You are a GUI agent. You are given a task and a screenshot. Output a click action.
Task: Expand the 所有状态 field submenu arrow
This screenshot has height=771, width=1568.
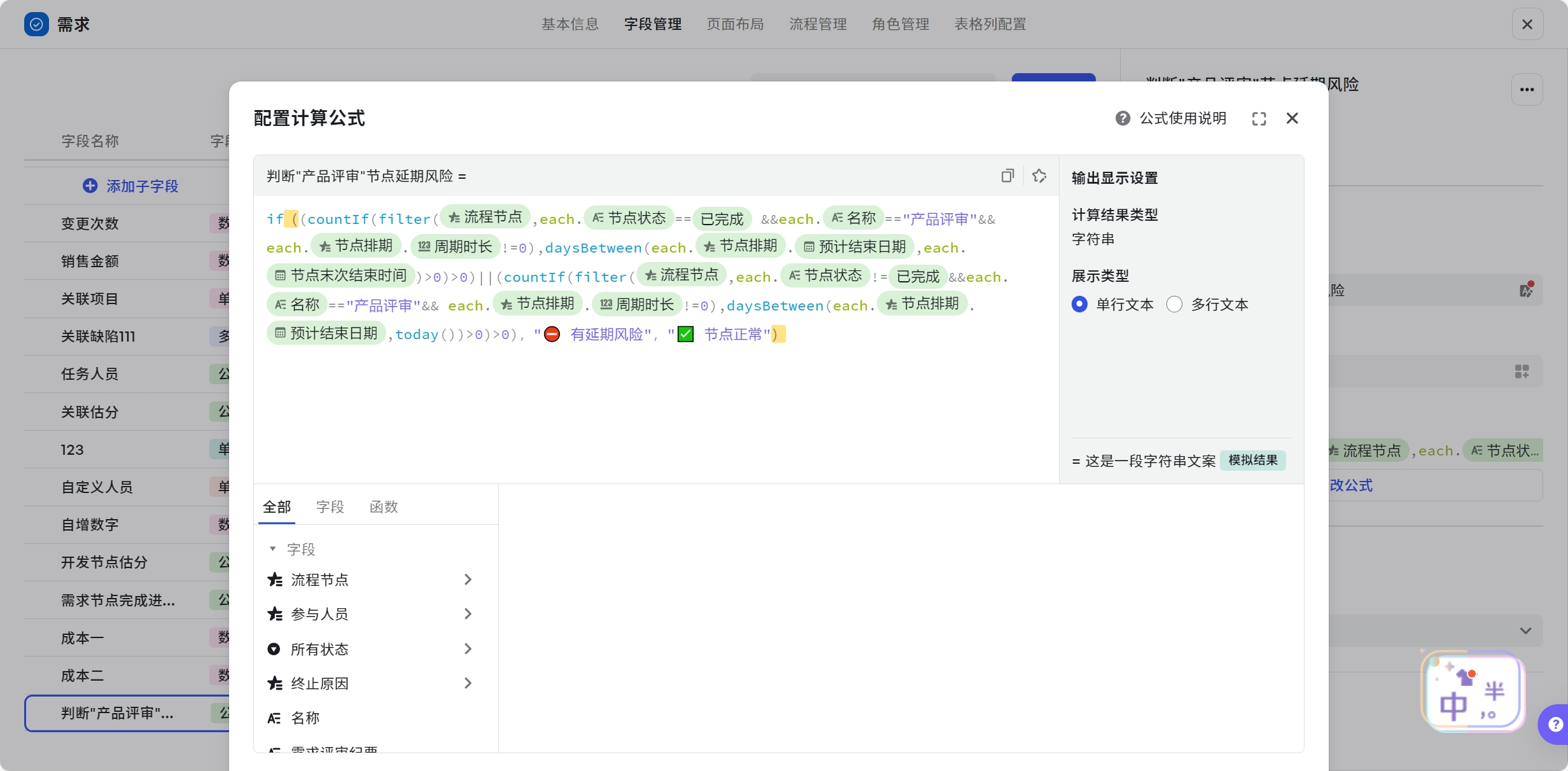pyautogui.click(x=468, y=649)
